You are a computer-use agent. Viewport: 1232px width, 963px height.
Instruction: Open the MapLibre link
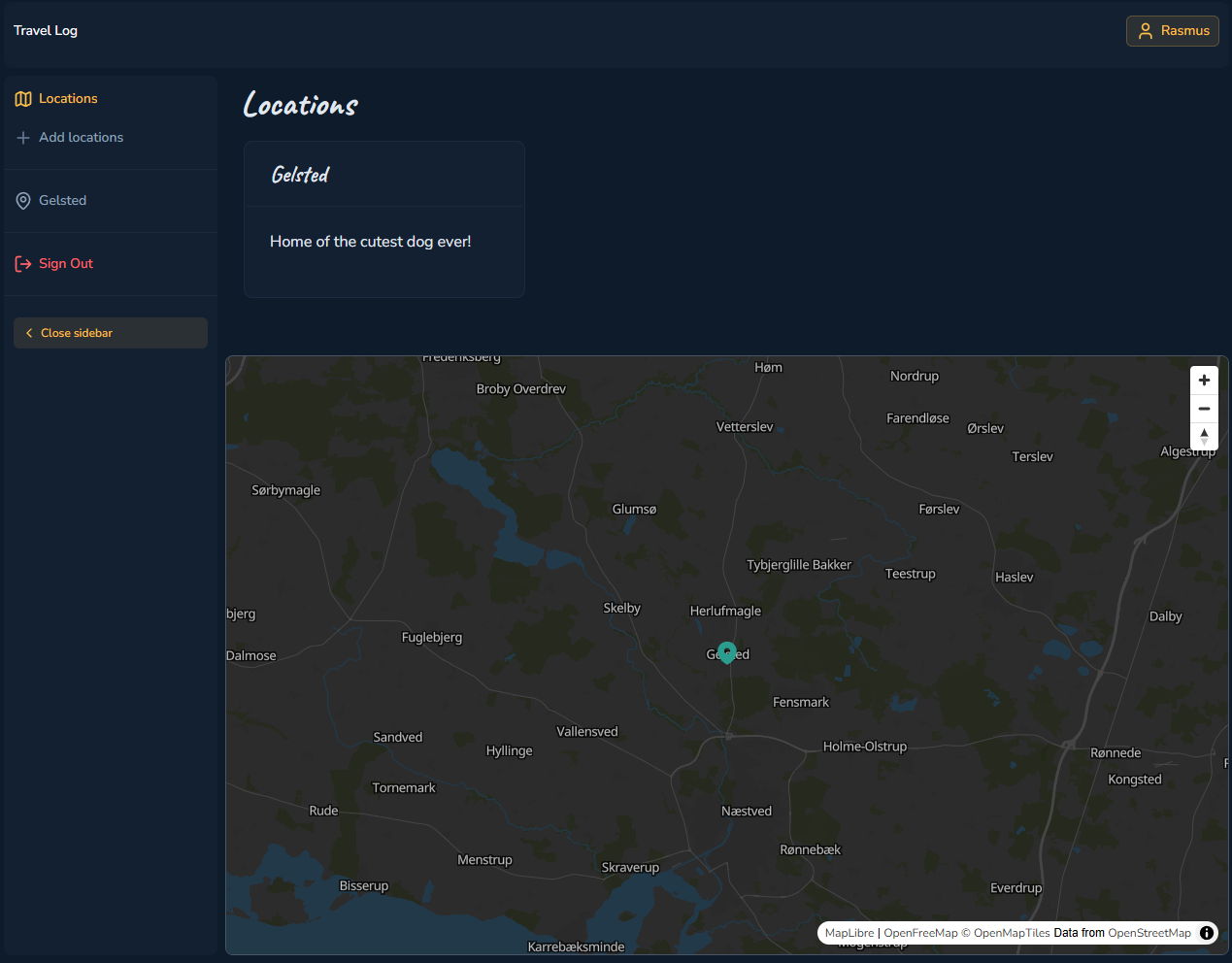point(849,932)
